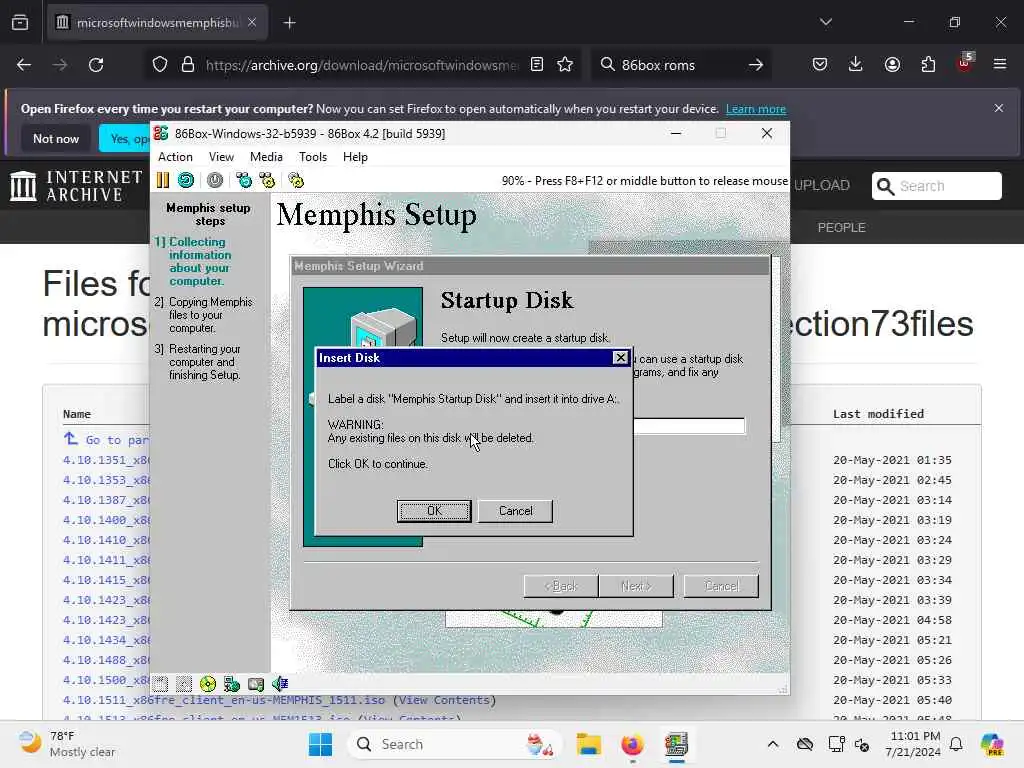This screenshot has height=768, width=1024.
Task: Click the hard reset icon in 86Box toolbar
Action: (x=186, y=180)
